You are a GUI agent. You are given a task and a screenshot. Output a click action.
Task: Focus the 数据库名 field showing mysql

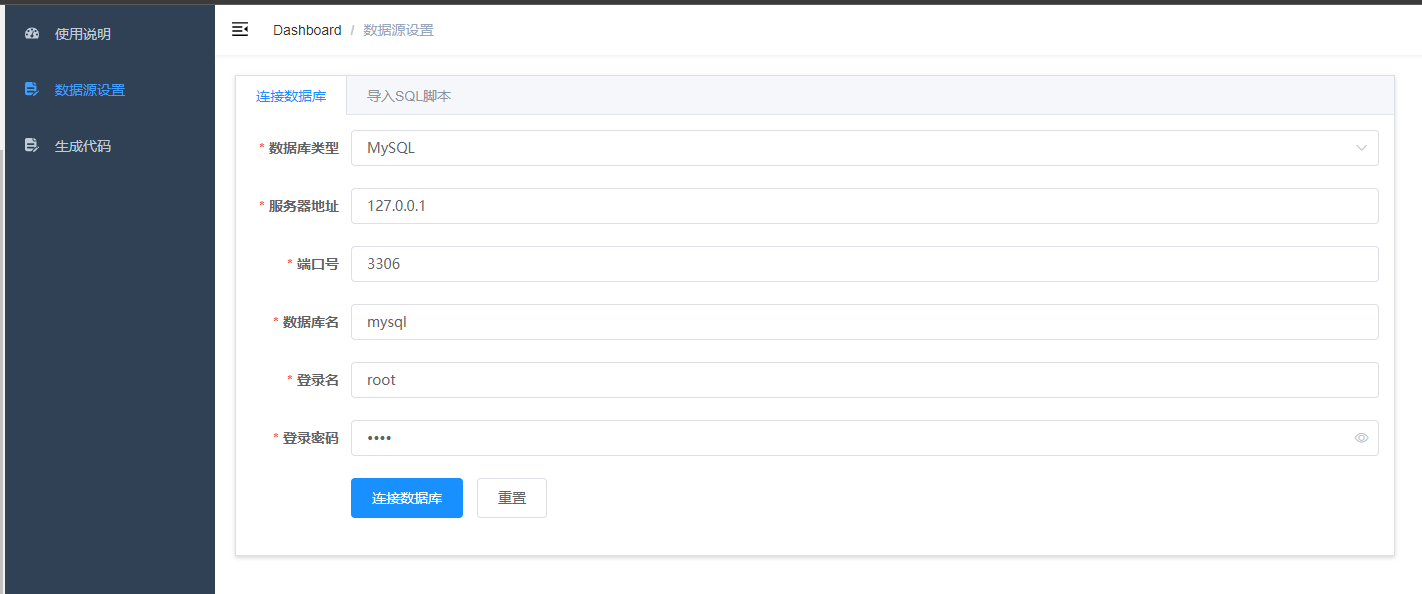865,322
